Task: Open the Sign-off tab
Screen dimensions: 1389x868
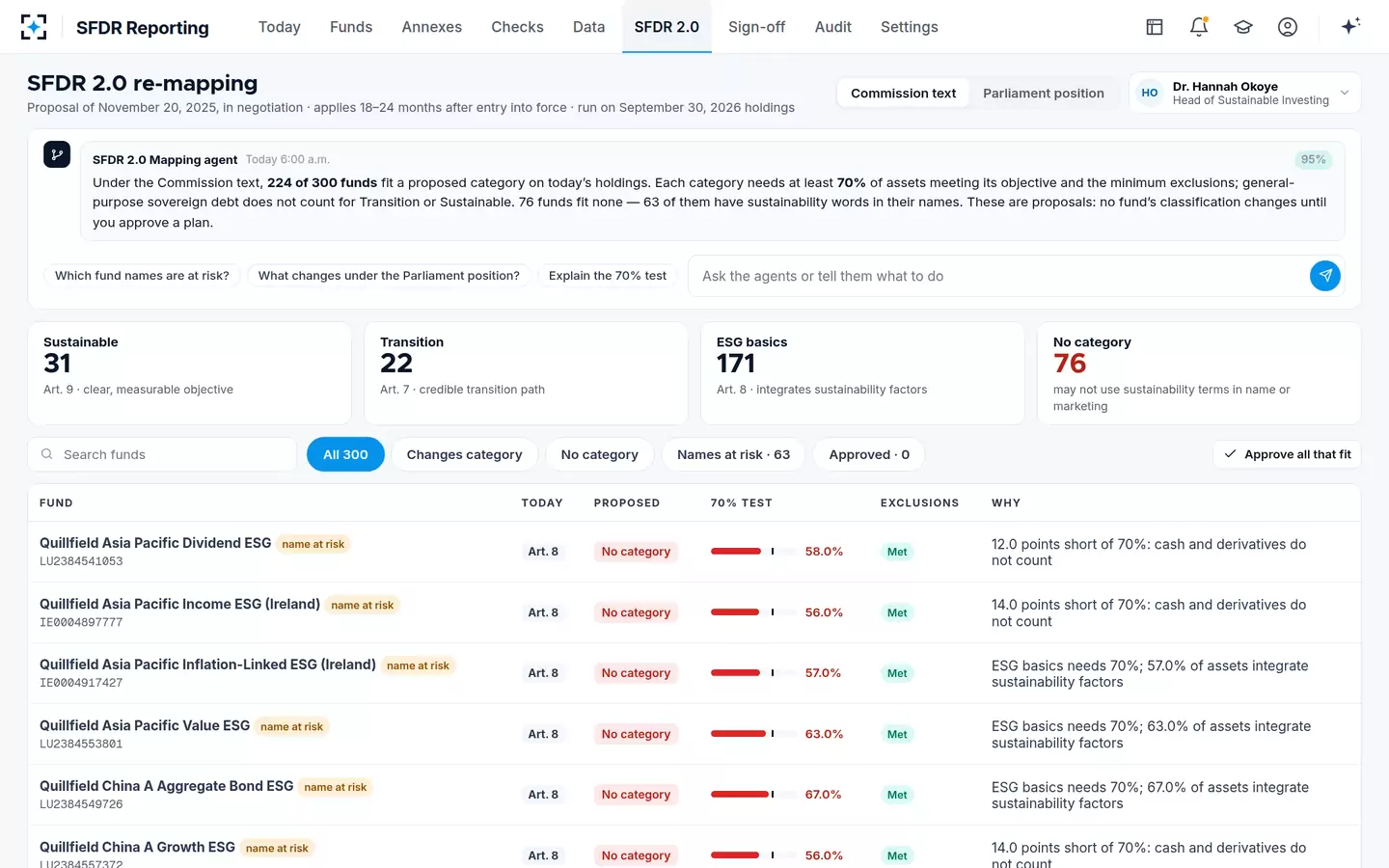Action: (756, 27)
